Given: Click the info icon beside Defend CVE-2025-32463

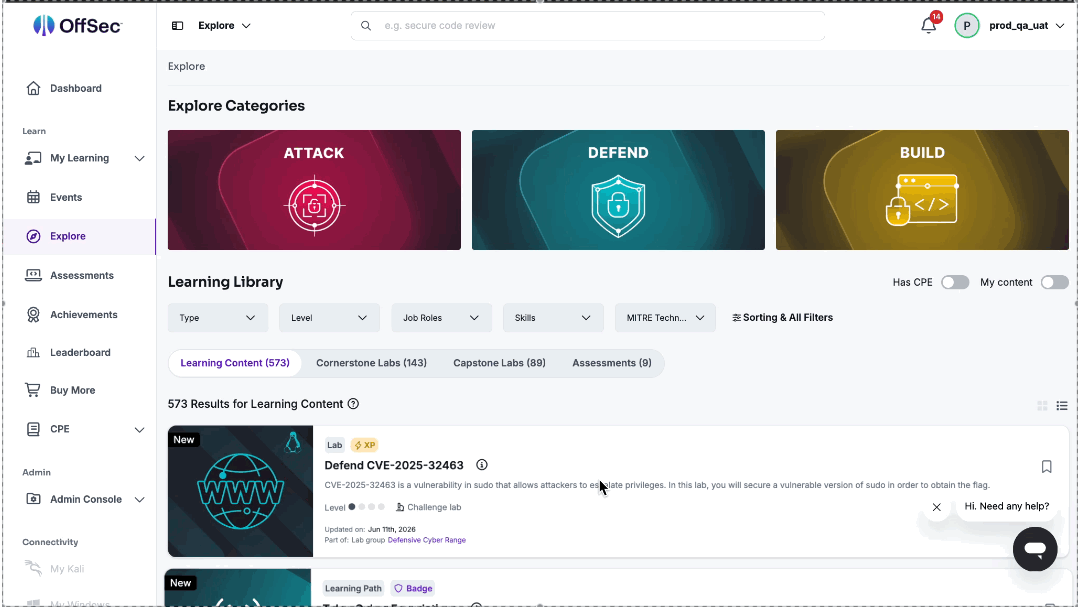Looking at the screenshot, I should pos(481,465).
